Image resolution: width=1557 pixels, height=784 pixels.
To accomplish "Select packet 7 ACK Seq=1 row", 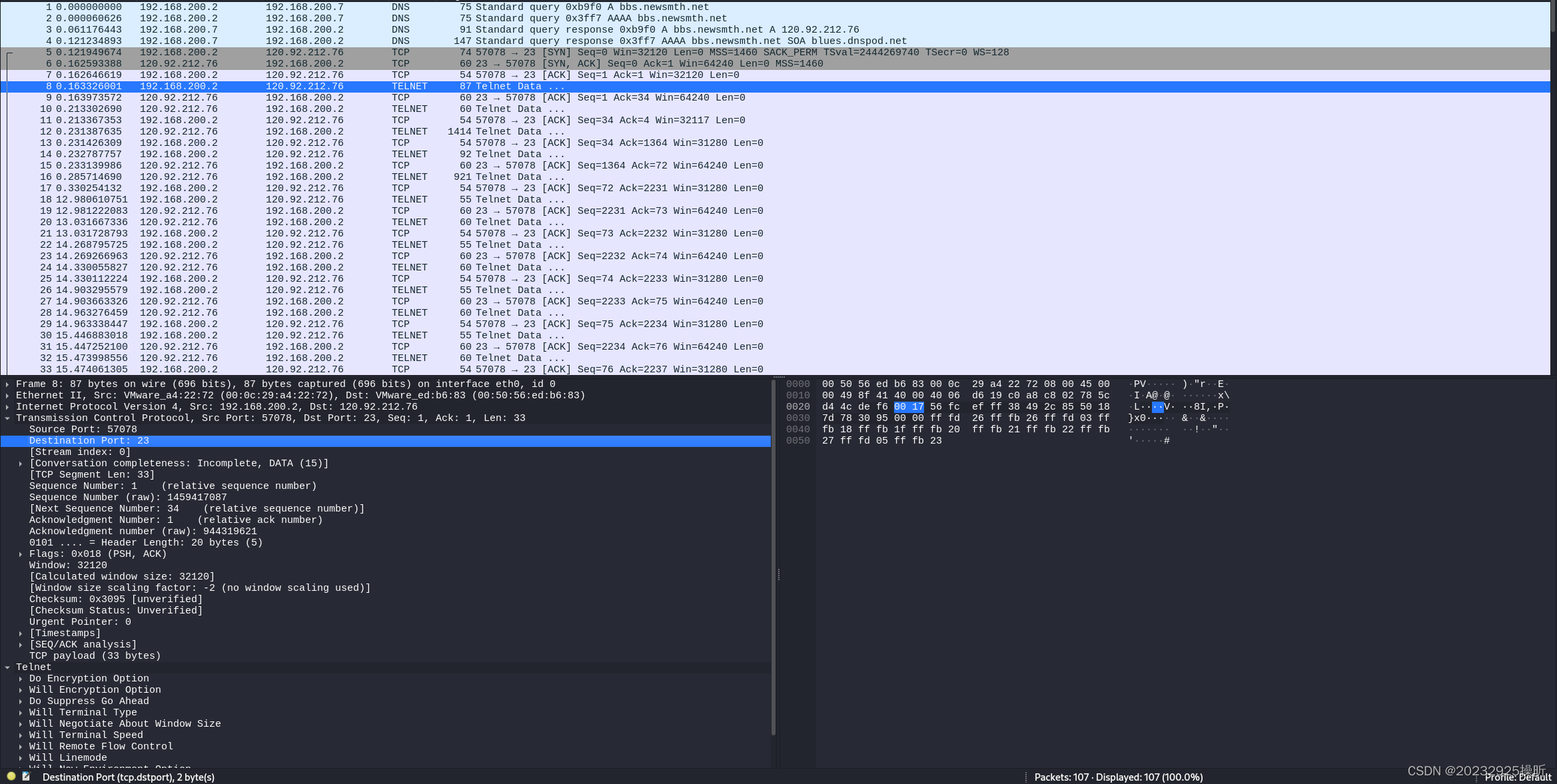I will click(775, 75).
